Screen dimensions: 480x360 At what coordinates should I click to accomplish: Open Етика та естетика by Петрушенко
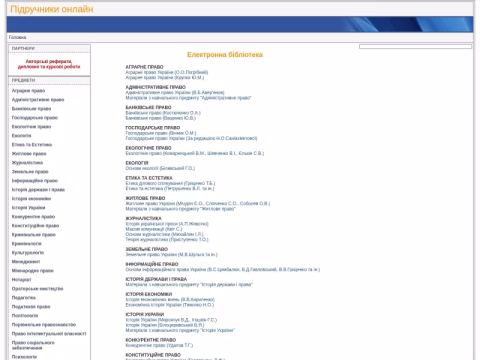click(x=170, y=189)
